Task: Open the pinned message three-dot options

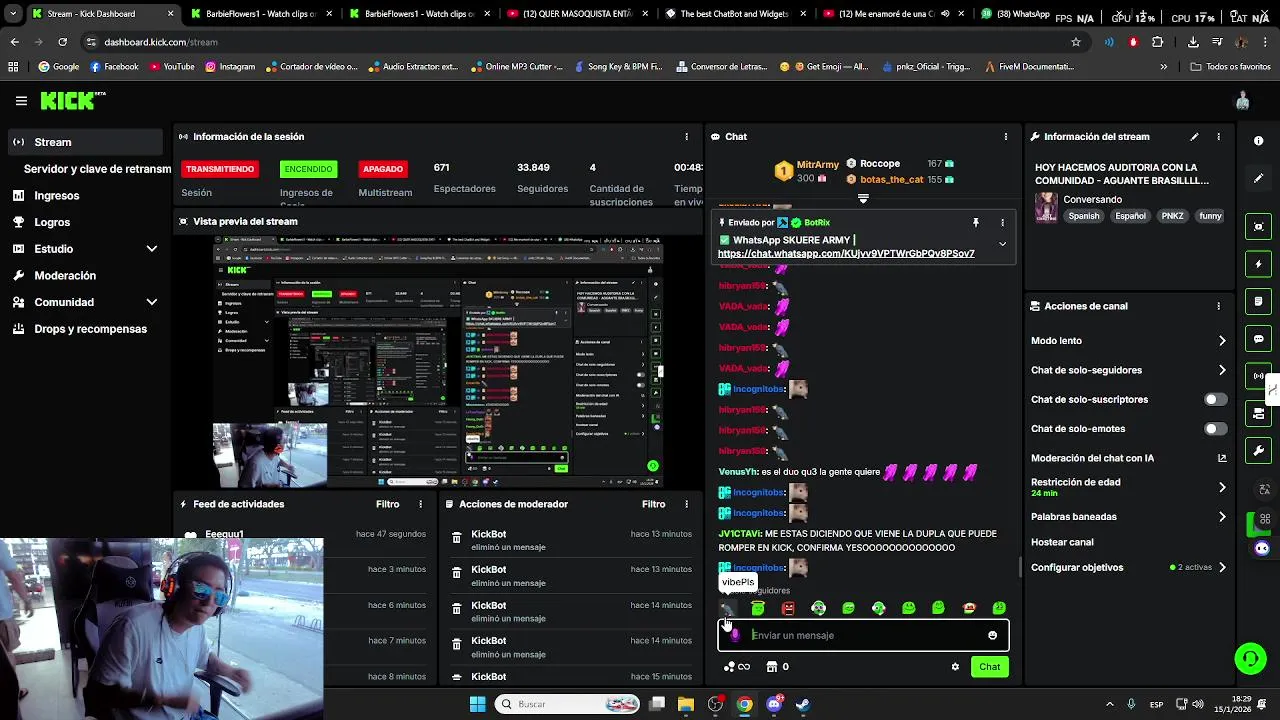Action: pos(1002,223)
